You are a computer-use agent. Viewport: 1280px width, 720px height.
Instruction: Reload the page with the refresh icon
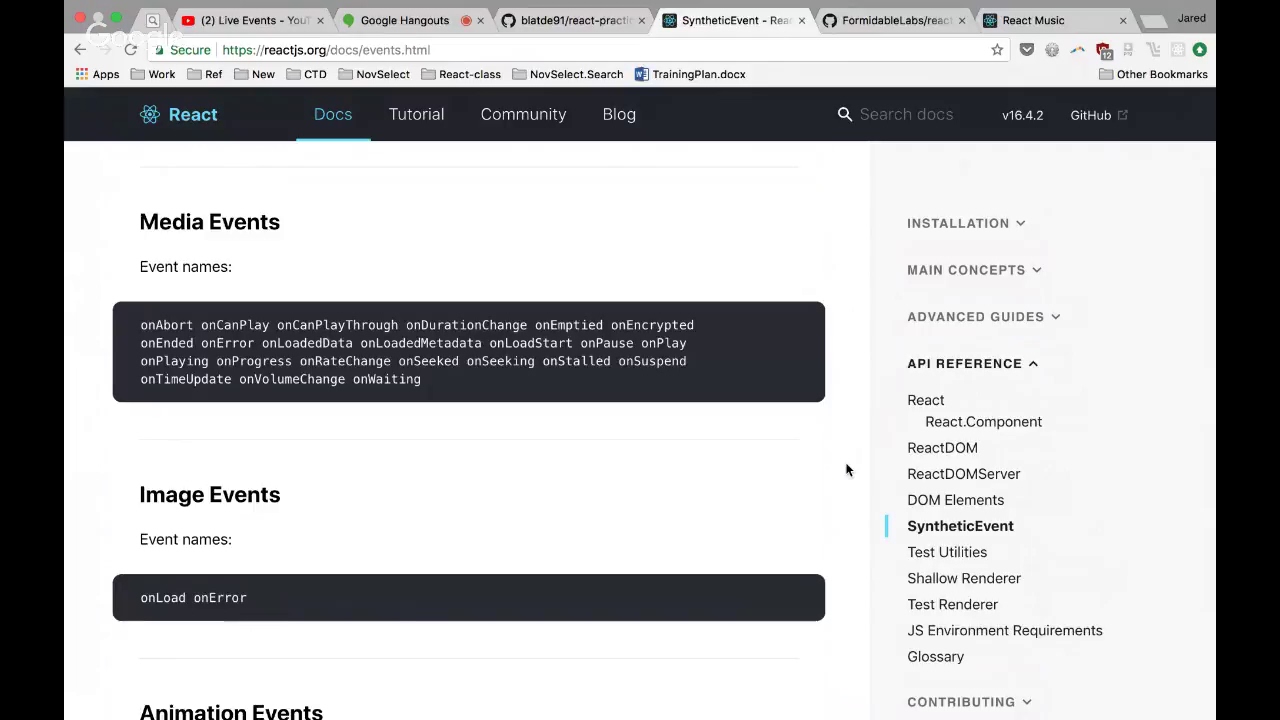coord(131,50)
